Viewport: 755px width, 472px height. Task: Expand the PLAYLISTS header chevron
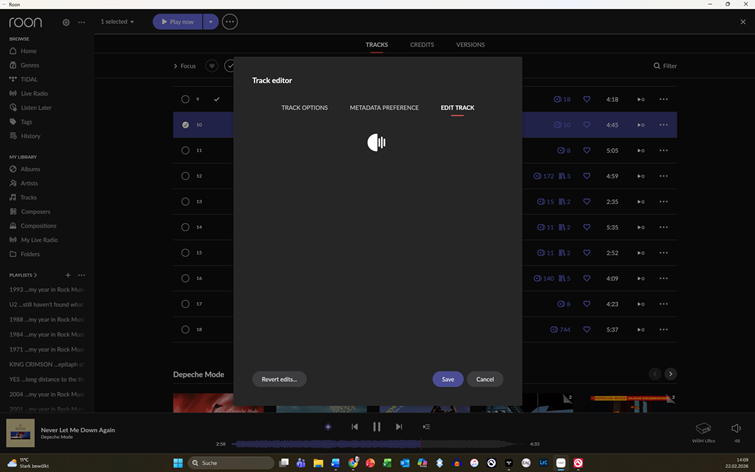pyautogui.click(x=35, y=275)
